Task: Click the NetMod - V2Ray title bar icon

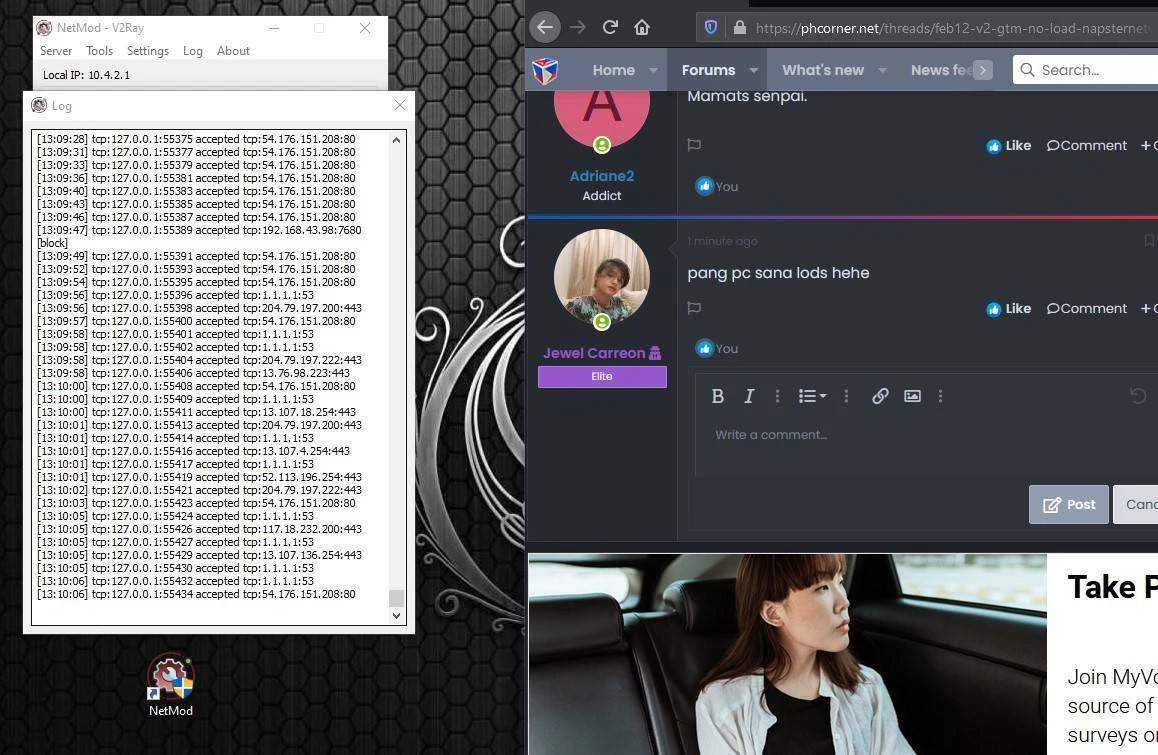Action: [x=44, y=28]
